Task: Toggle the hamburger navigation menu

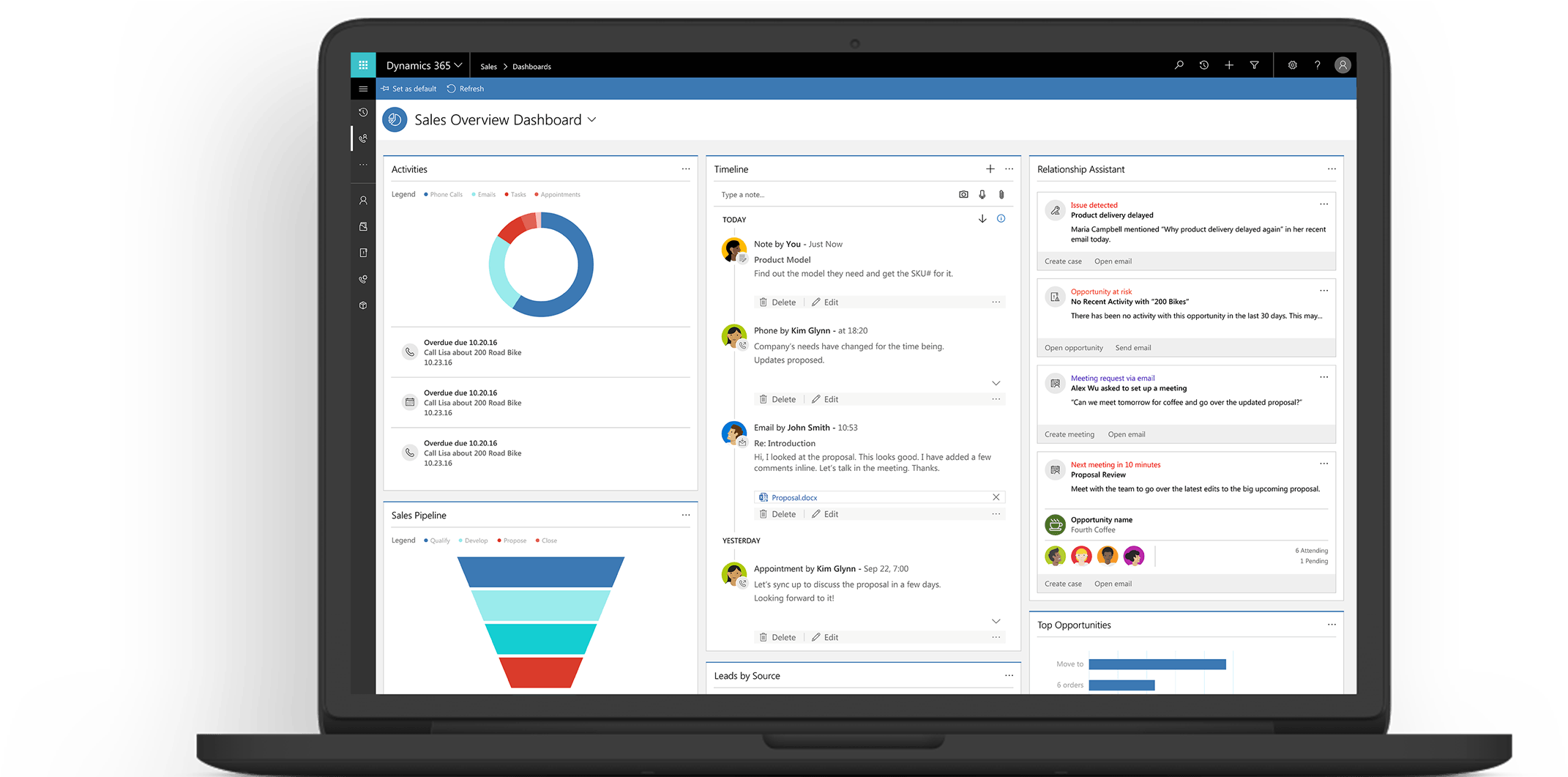Action: [363, 89]
